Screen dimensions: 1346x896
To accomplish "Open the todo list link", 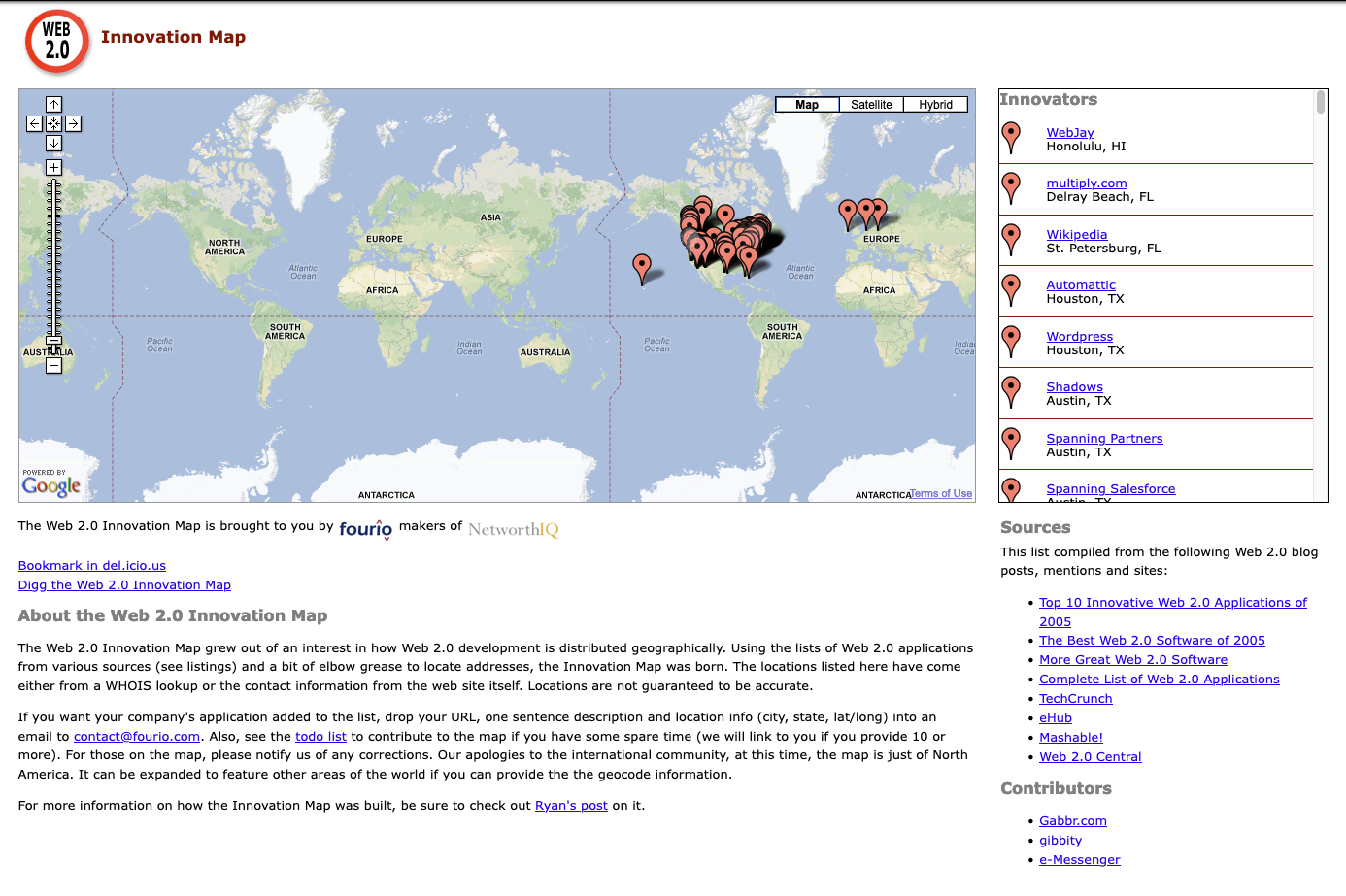I will [x=320, y=737].
